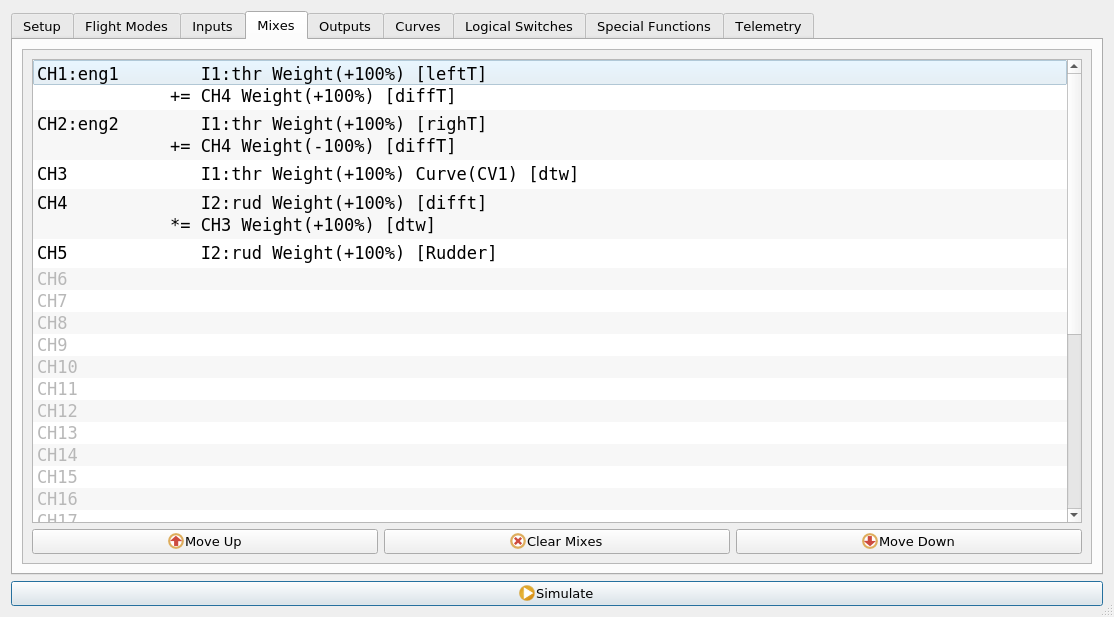Viewport: 1114px width, 617px height.
Task: Click the scrollbar up arrow in the mixes list
Action: point(1074,67)
